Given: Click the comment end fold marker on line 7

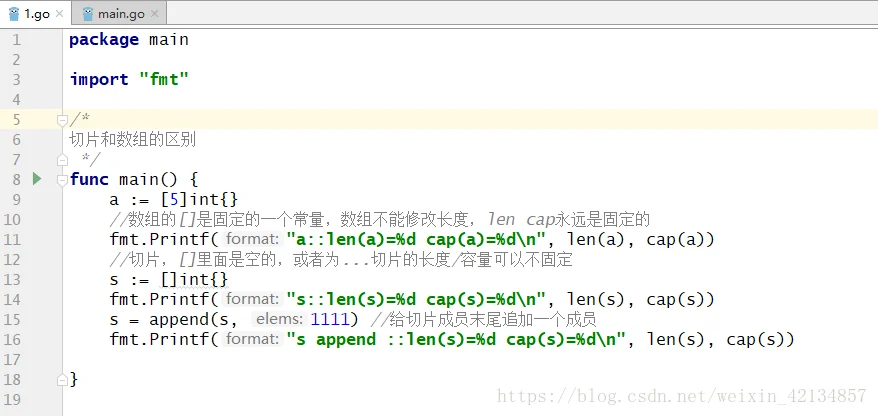Looking at the screenshot, I should click(x=62, y=160).
